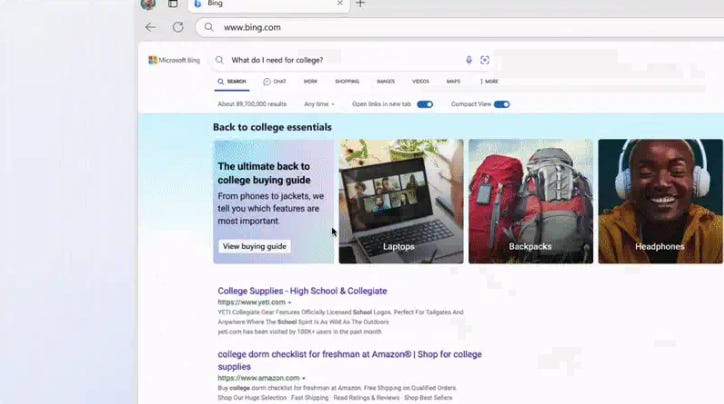Expand the yeti.com URL dropdown arrow
Viewport: 724px width, 404px height.
pyautogui.click(x=290, y=303)
